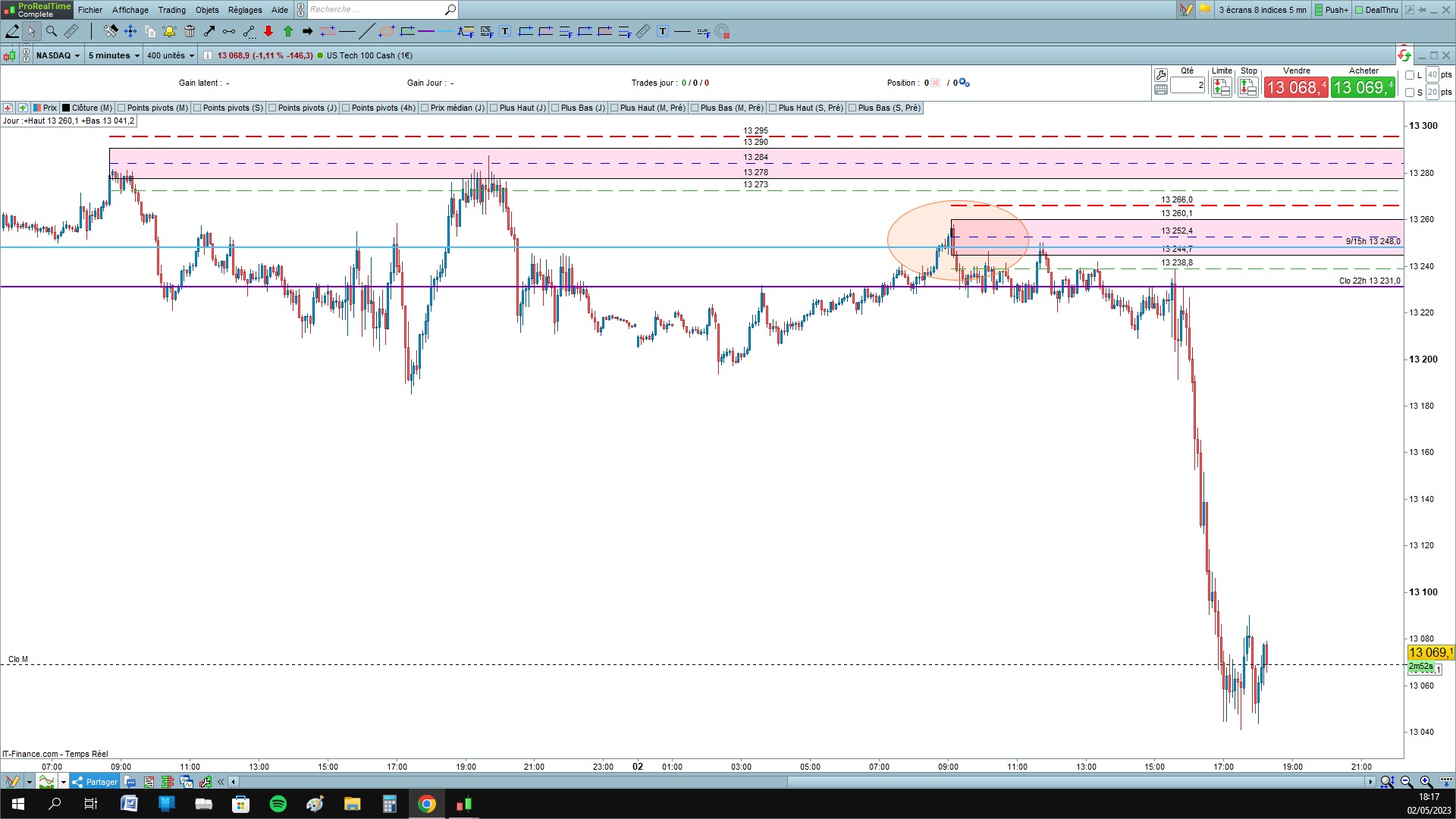Image resolution: width=1456 pixels, height=819 pixels.
Task: Select the diagonal trend line tool
Action: (x=366, y=31)
